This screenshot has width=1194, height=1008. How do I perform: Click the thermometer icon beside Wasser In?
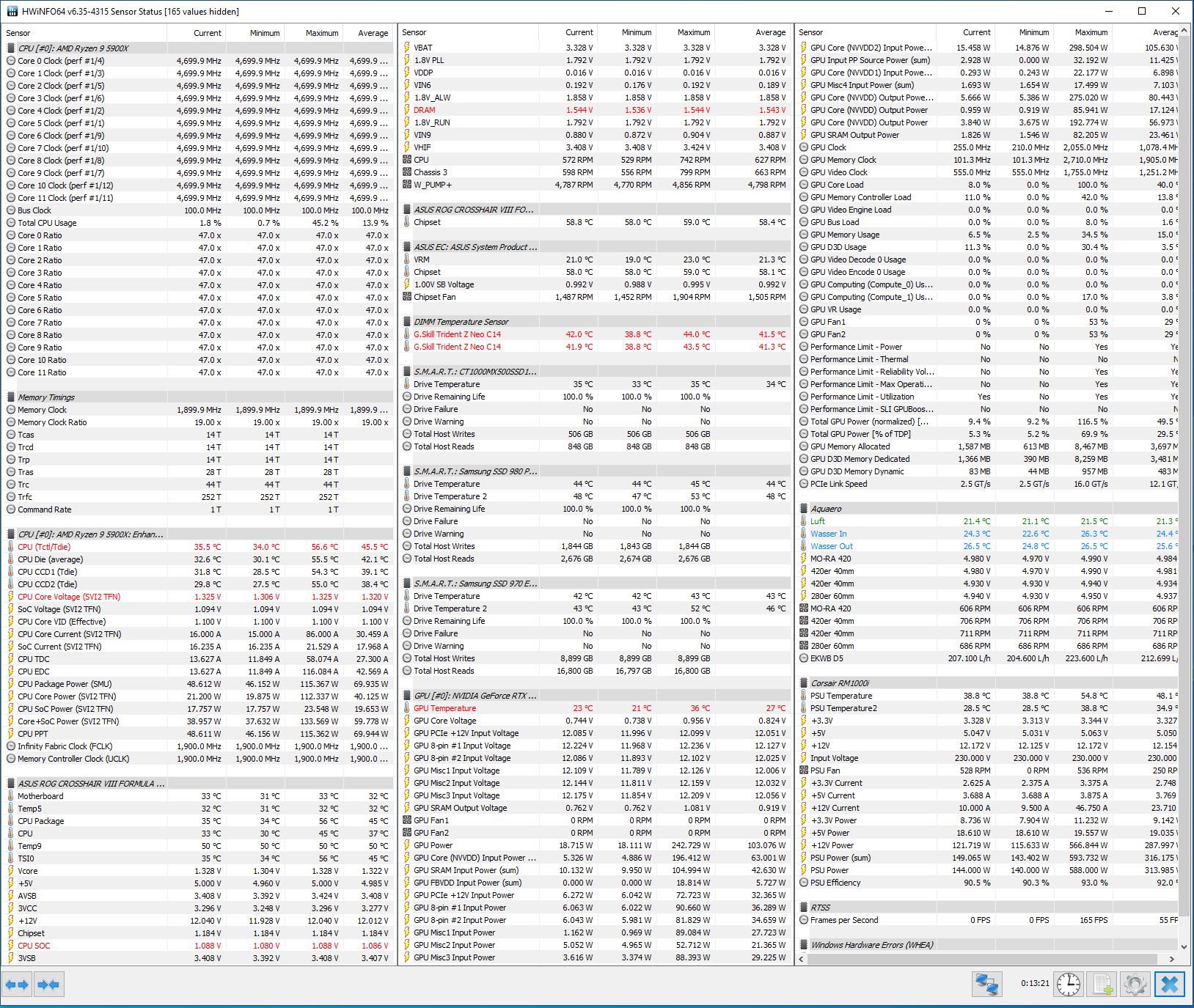(x=804, y=534)
